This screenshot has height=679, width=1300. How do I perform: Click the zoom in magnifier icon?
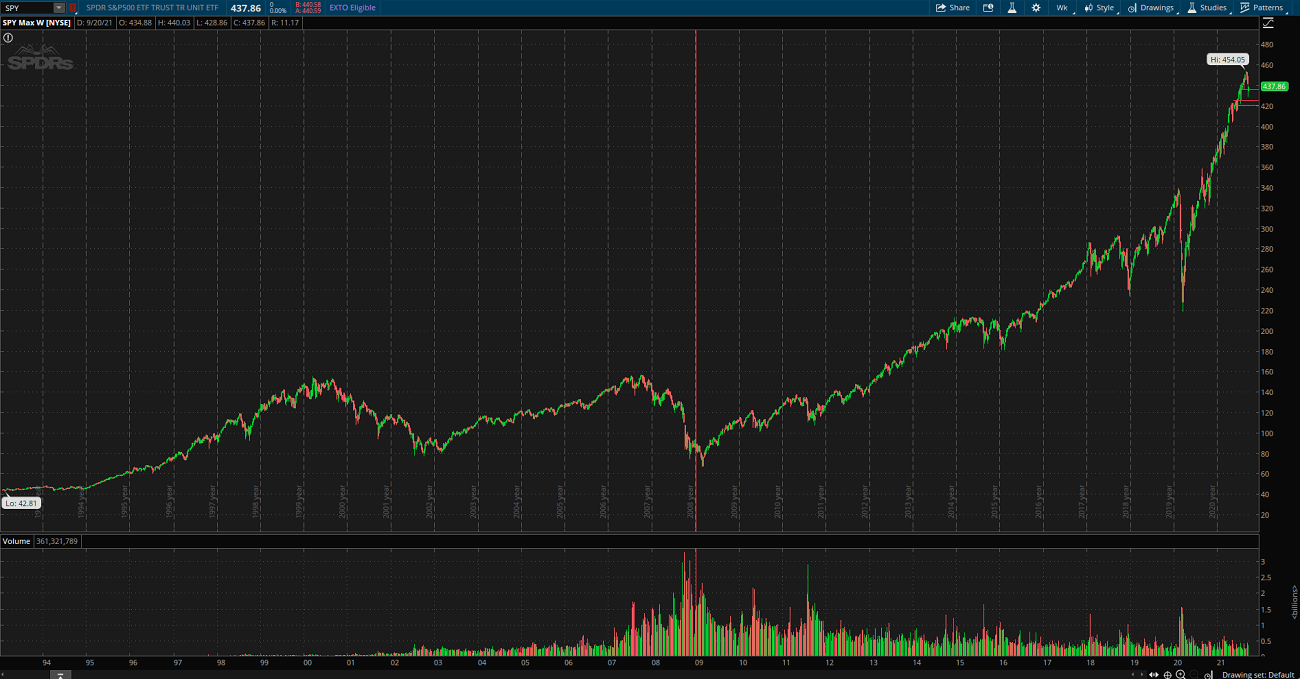click(1180, 674)
